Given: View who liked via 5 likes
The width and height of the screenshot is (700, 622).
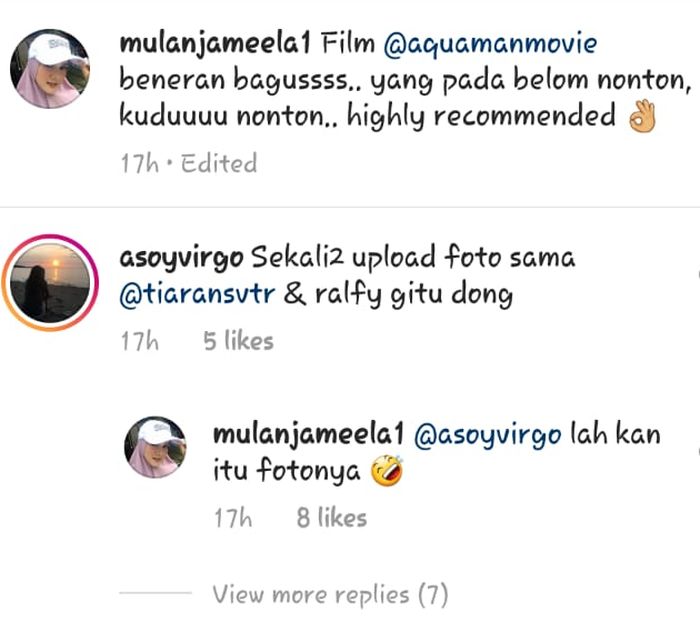Looking at the screenshot, I should (238, 341).
